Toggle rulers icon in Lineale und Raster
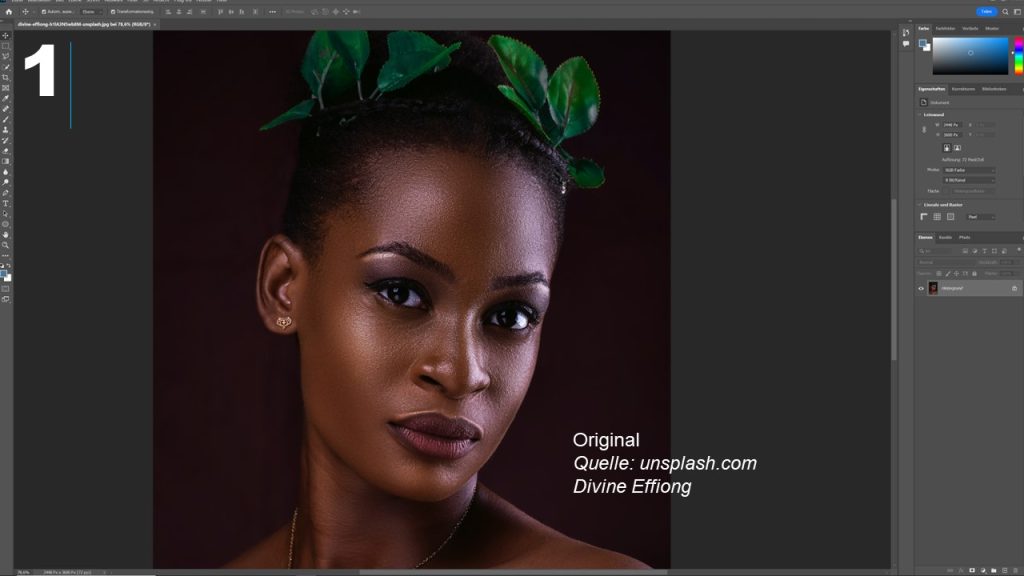 [923, 217]
